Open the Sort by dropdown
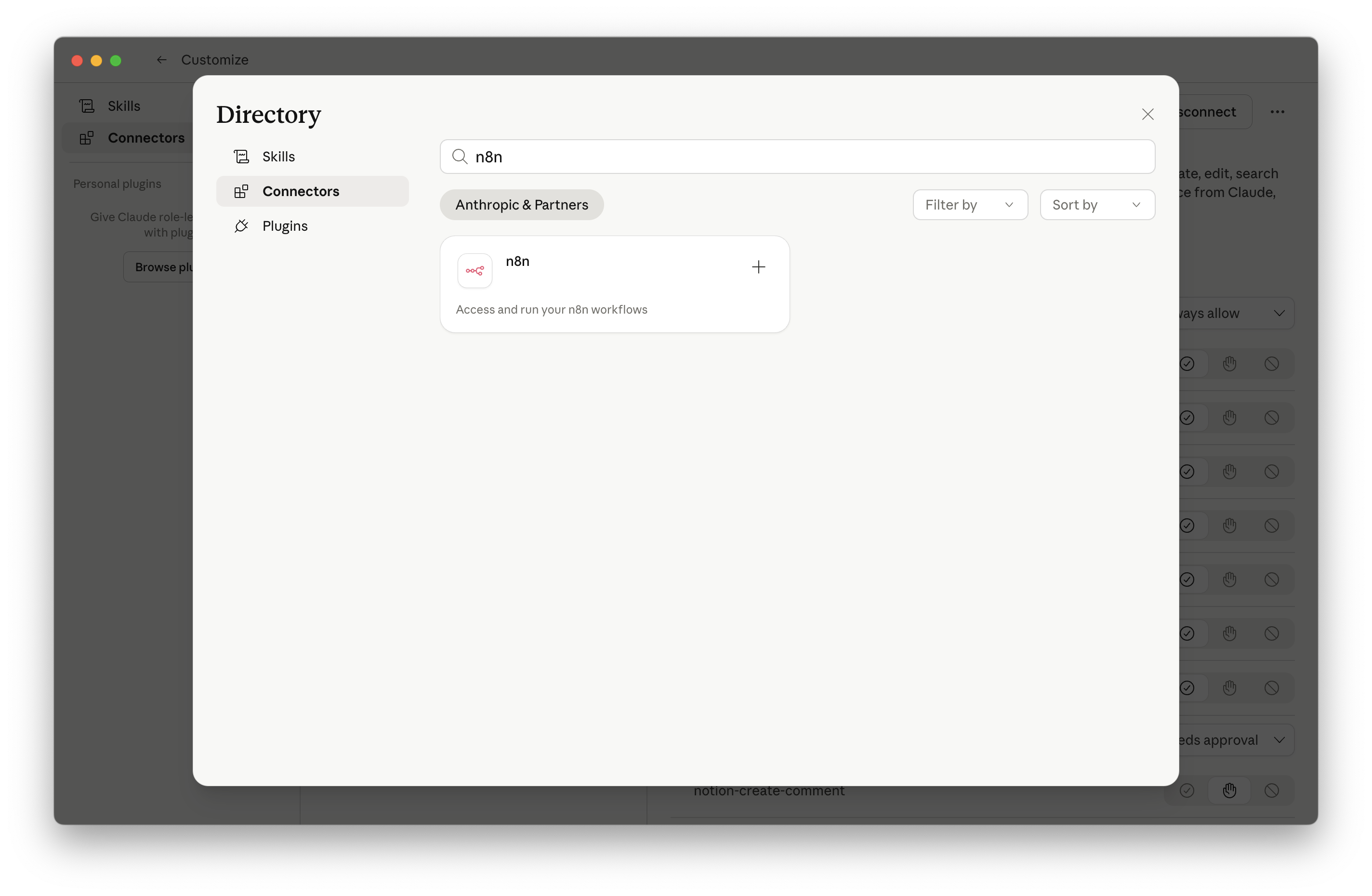The height and width of the screenshot is (896, 1372). click(1097, 204)
